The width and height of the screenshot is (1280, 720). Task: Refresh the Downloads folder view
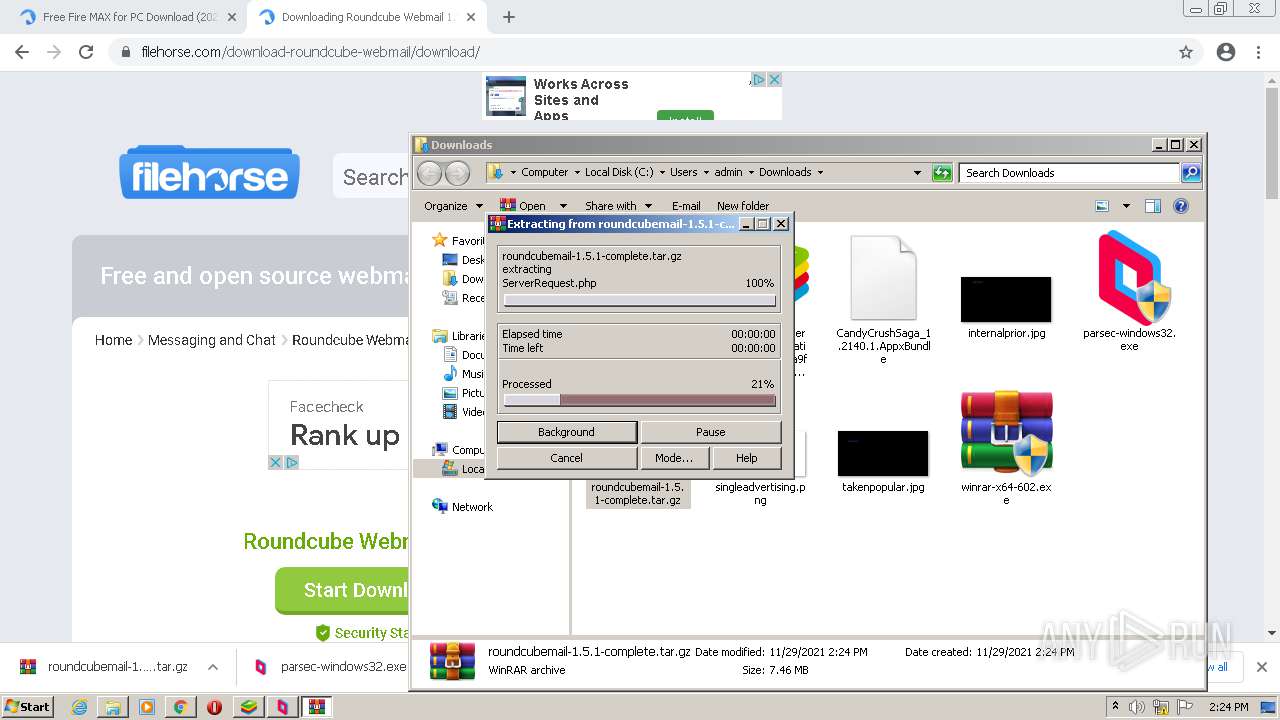pyautogui.click(x=942, y=173)
